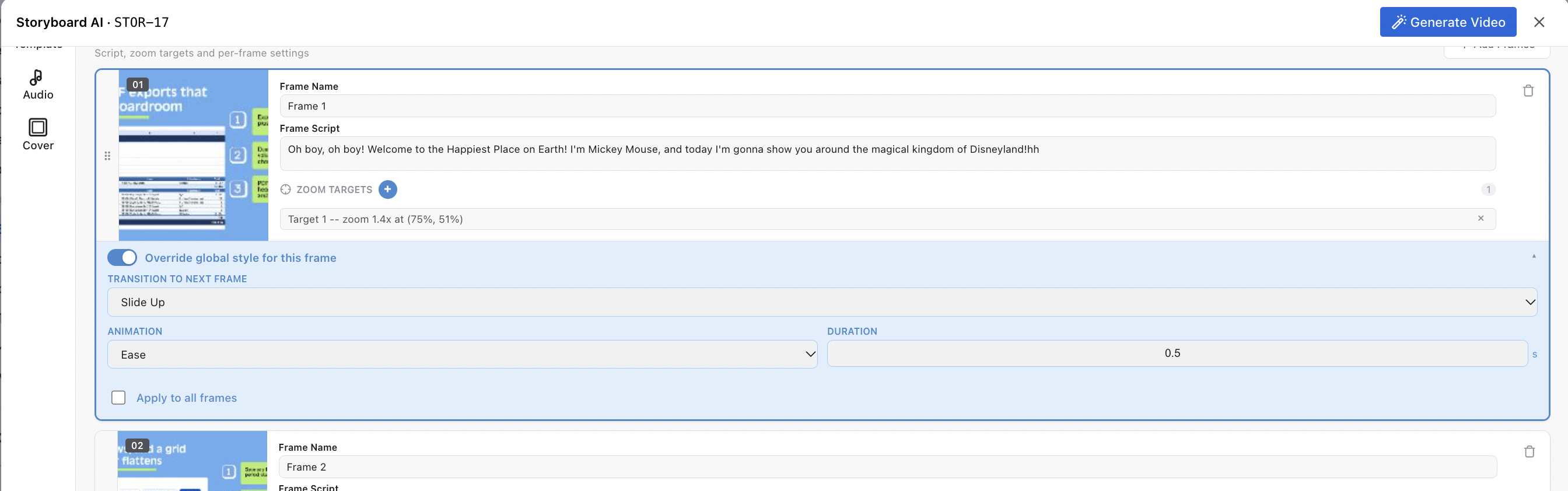1568x491 pixels.
Task: Collapse the override style panel arrow
Action: point(1534,256)
